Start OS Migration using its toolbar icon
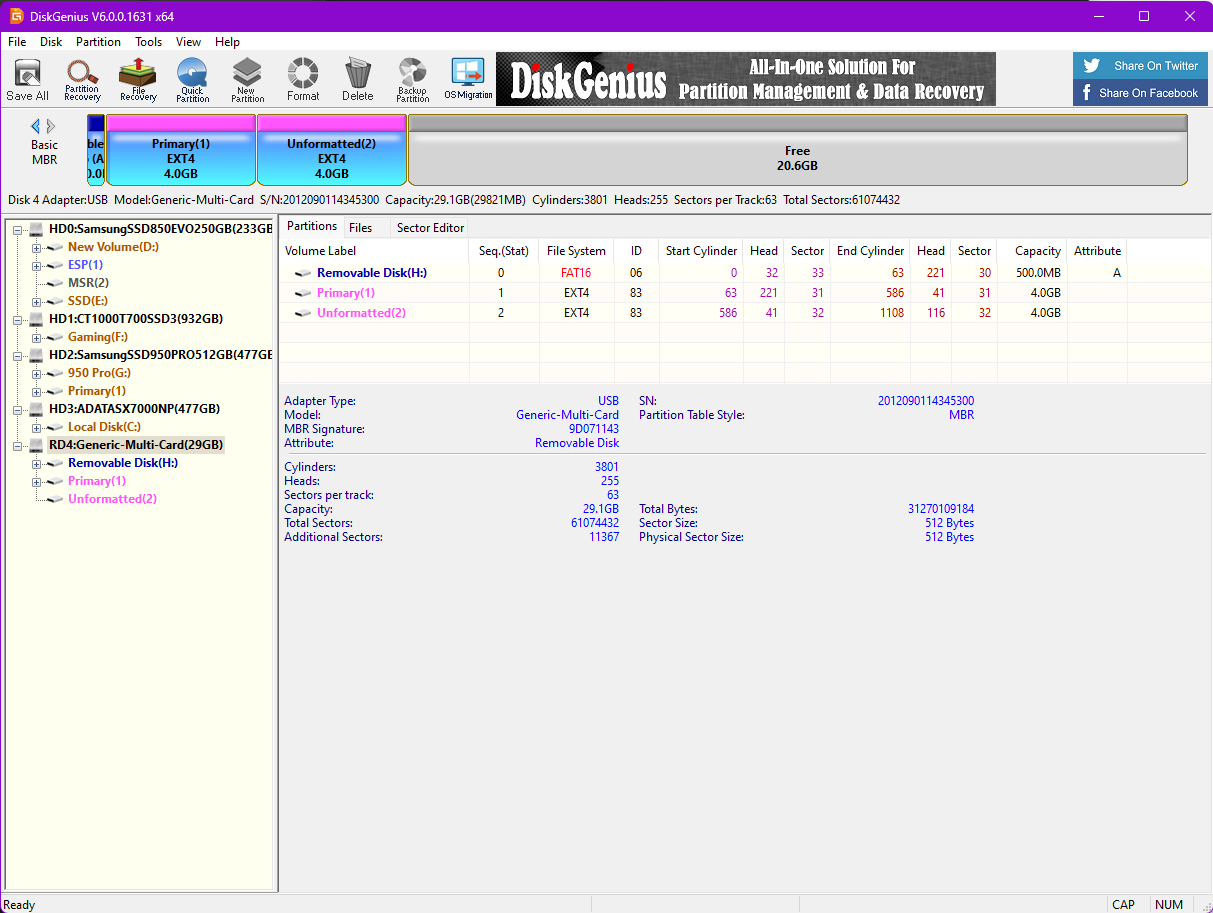 coord(466,79)
